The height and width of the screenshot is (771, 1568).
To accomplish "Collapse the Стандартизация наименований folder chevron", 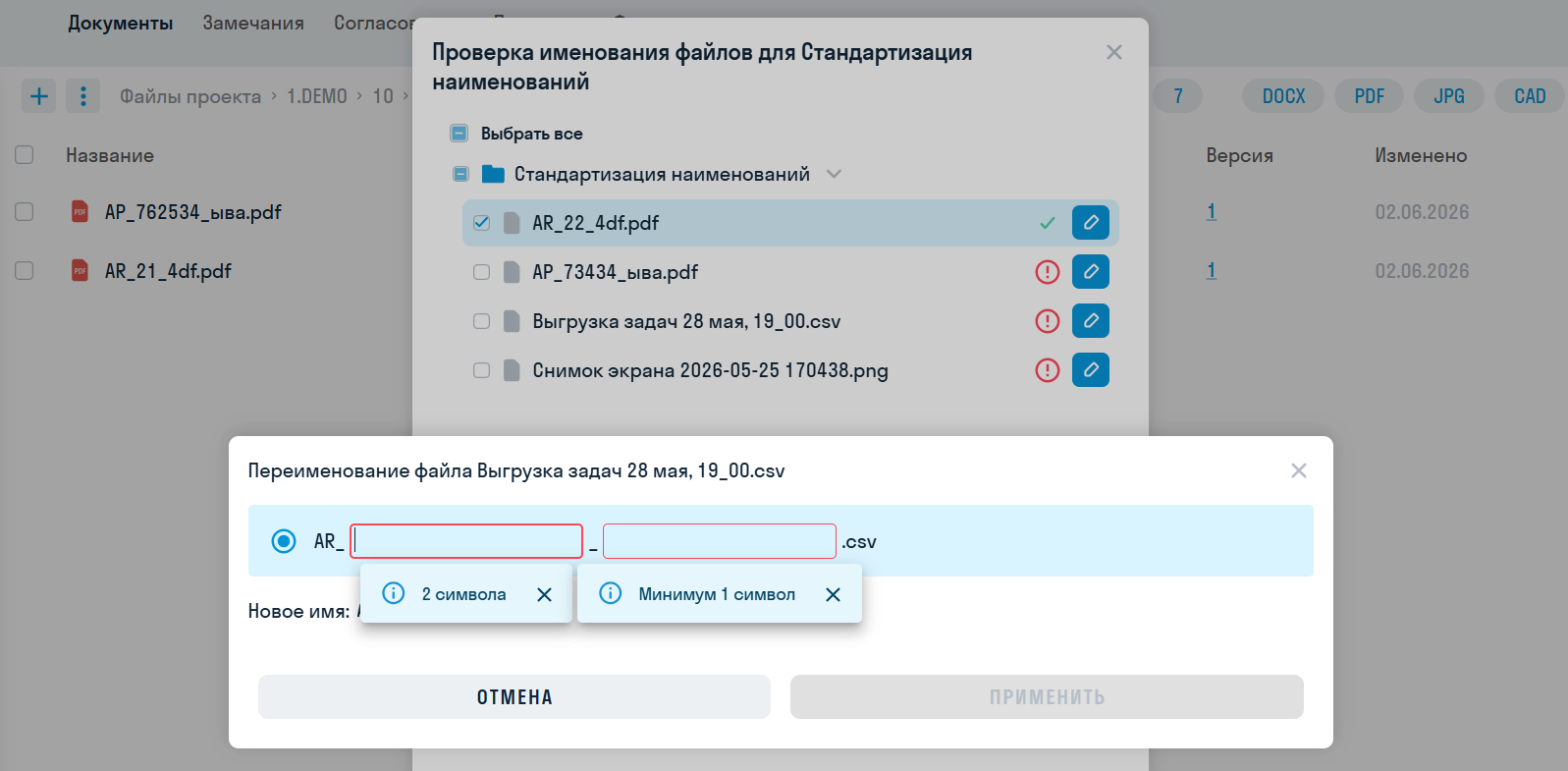I will pyautogui.click(x=834, y=174).
